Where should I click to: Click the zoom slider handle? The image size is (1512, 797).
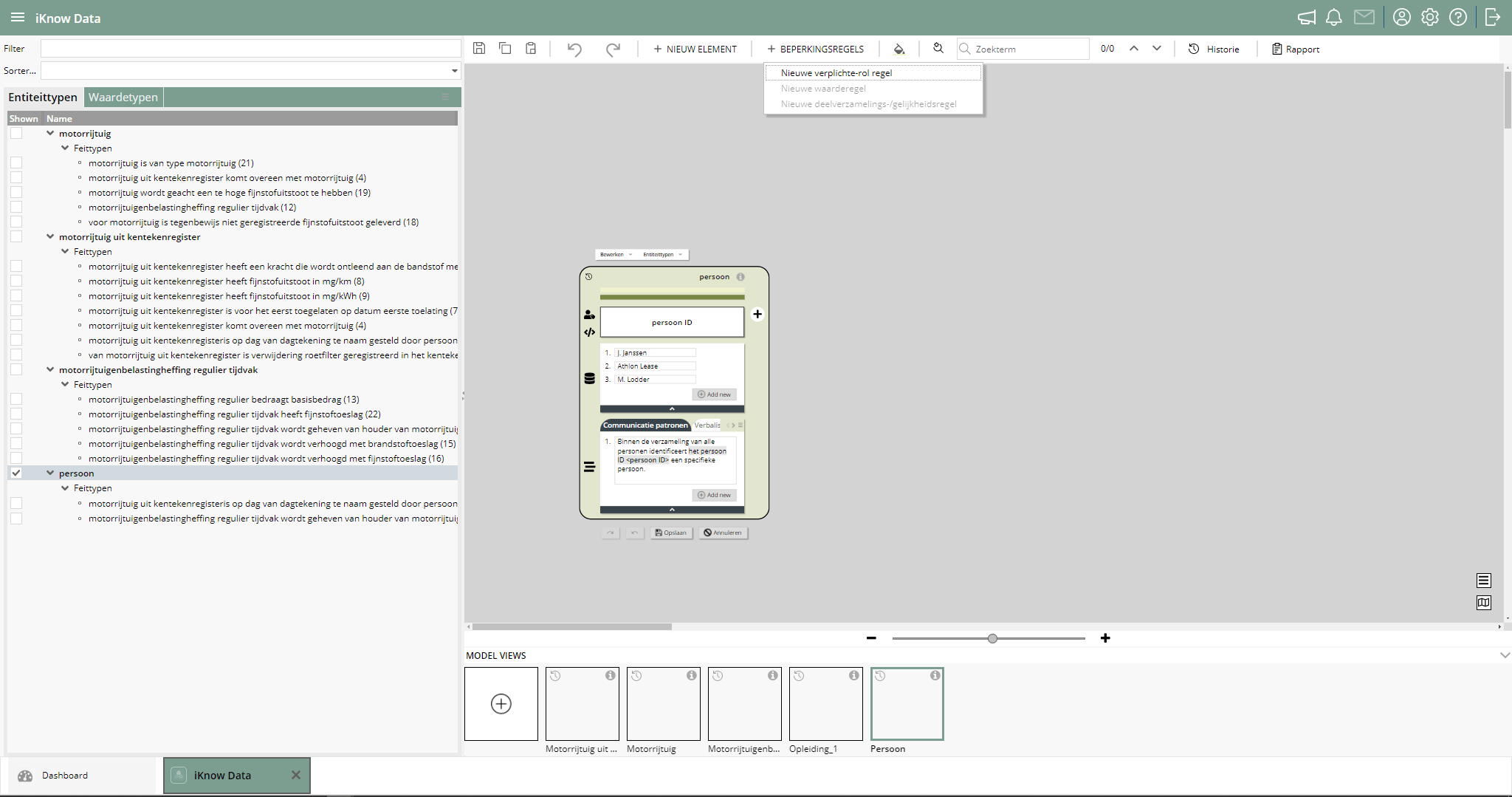click(992, 638)
